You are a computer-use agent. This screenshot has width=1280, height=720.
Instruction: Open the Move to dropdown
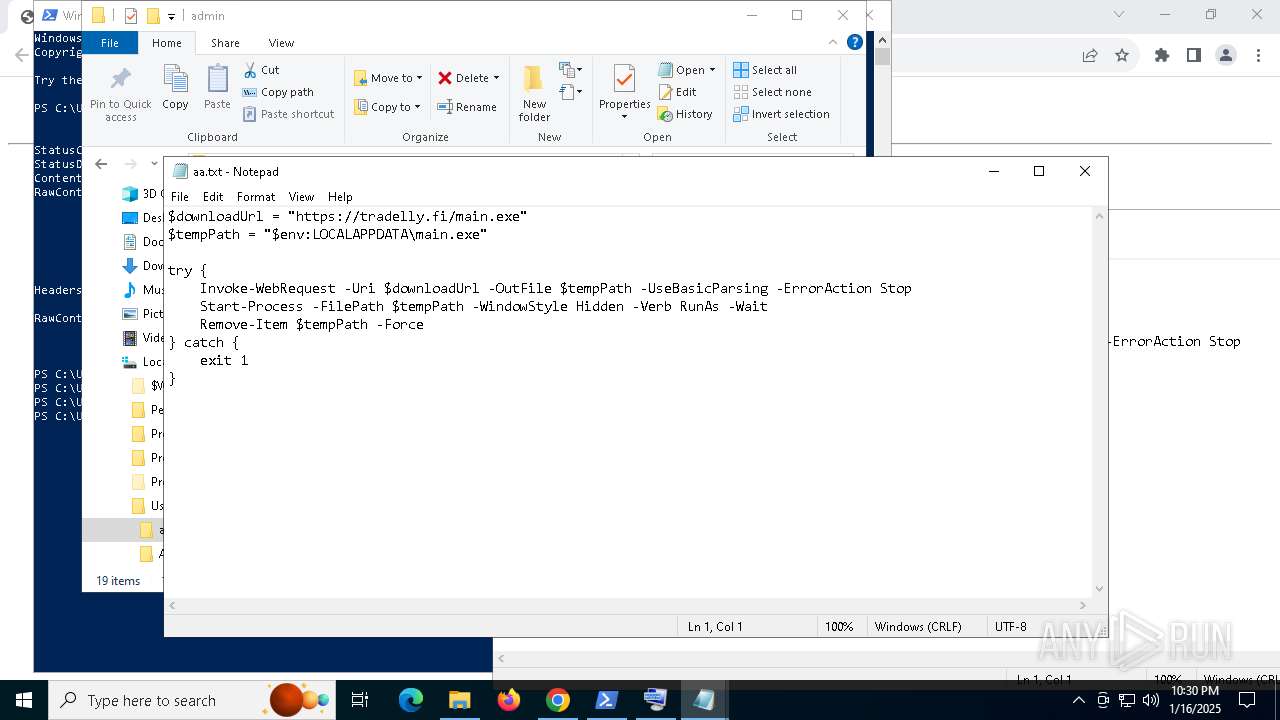[x=388, y=78]
